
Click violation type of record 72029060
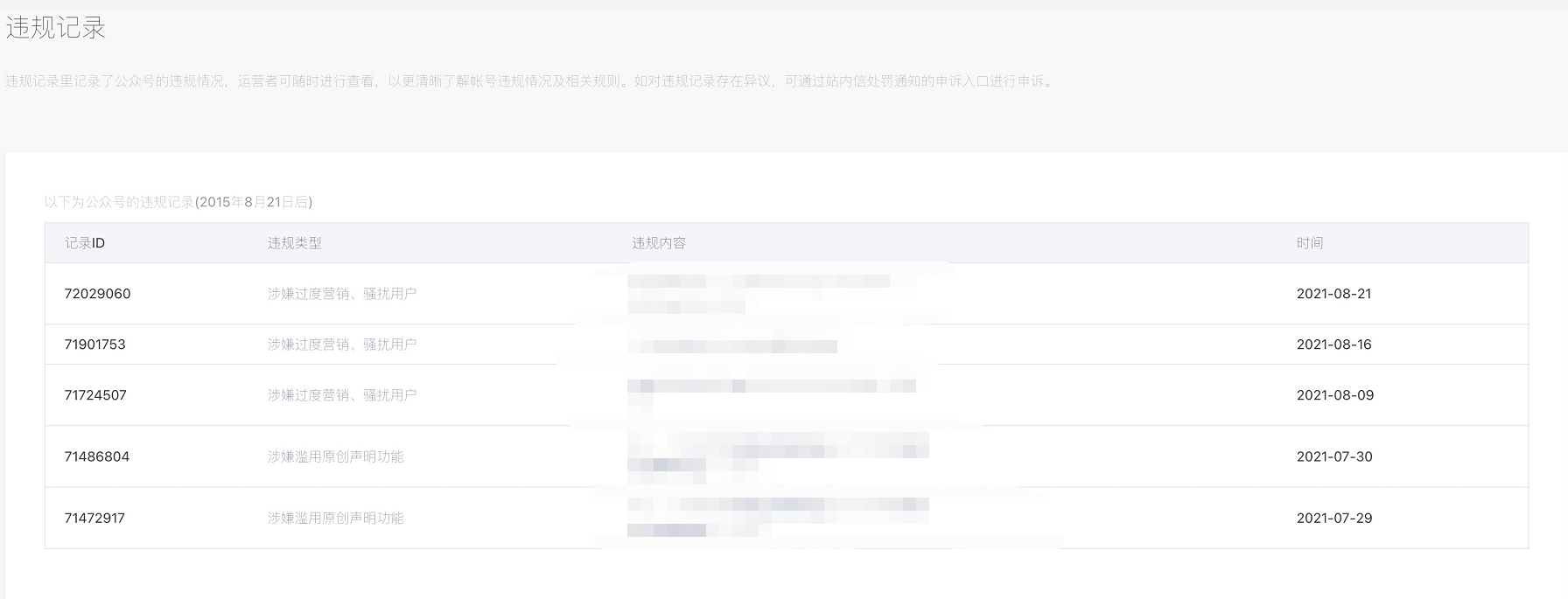(x=342, y=294)
